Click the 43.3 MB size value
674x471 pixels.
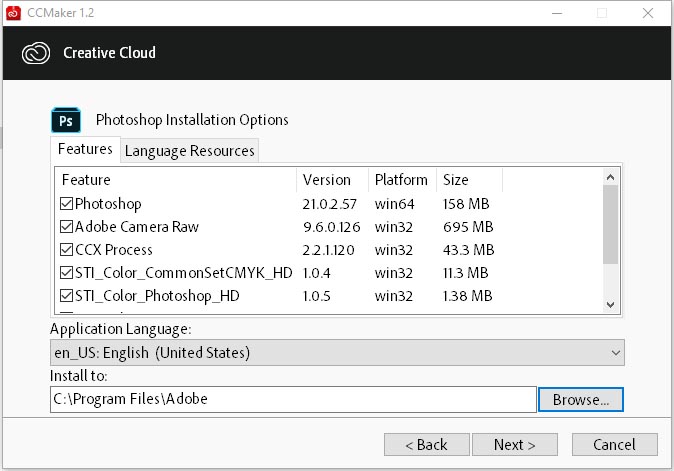469,250
